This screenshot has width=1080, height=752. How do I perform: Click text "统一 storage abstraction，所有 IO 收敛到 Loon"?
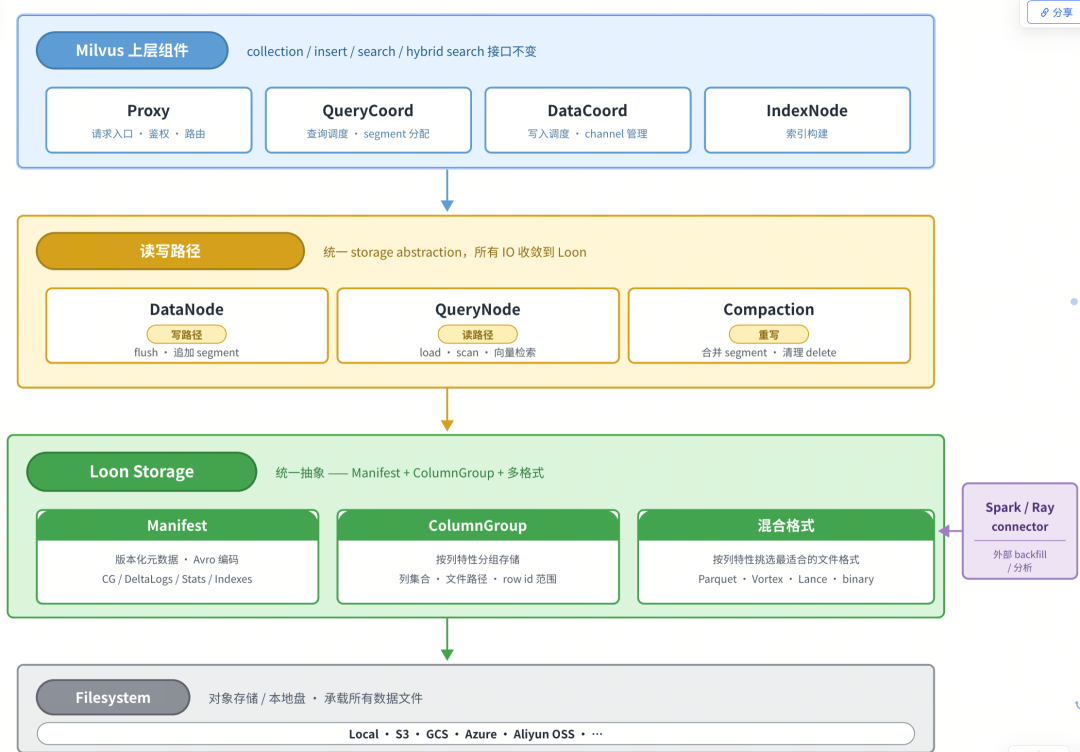tap(455, 252)
